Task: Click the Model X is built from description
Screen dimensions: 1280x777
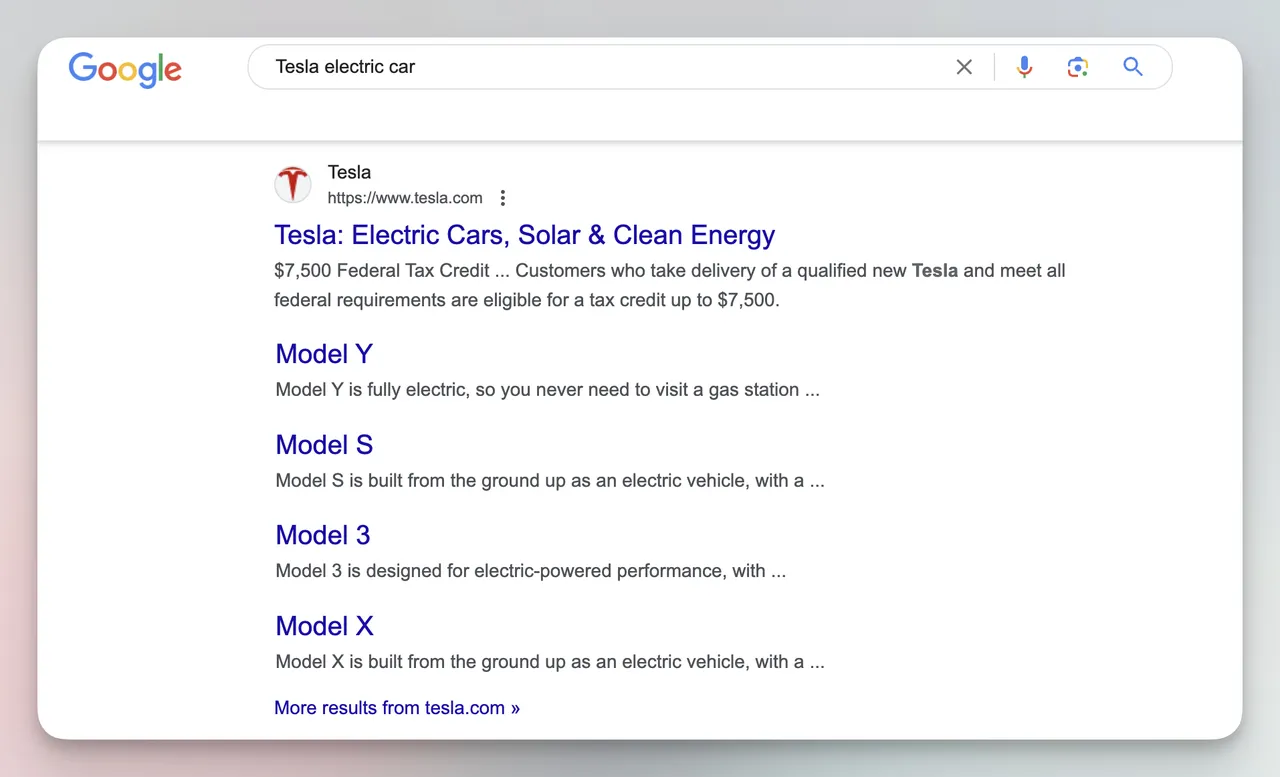Action: (550, 662)
